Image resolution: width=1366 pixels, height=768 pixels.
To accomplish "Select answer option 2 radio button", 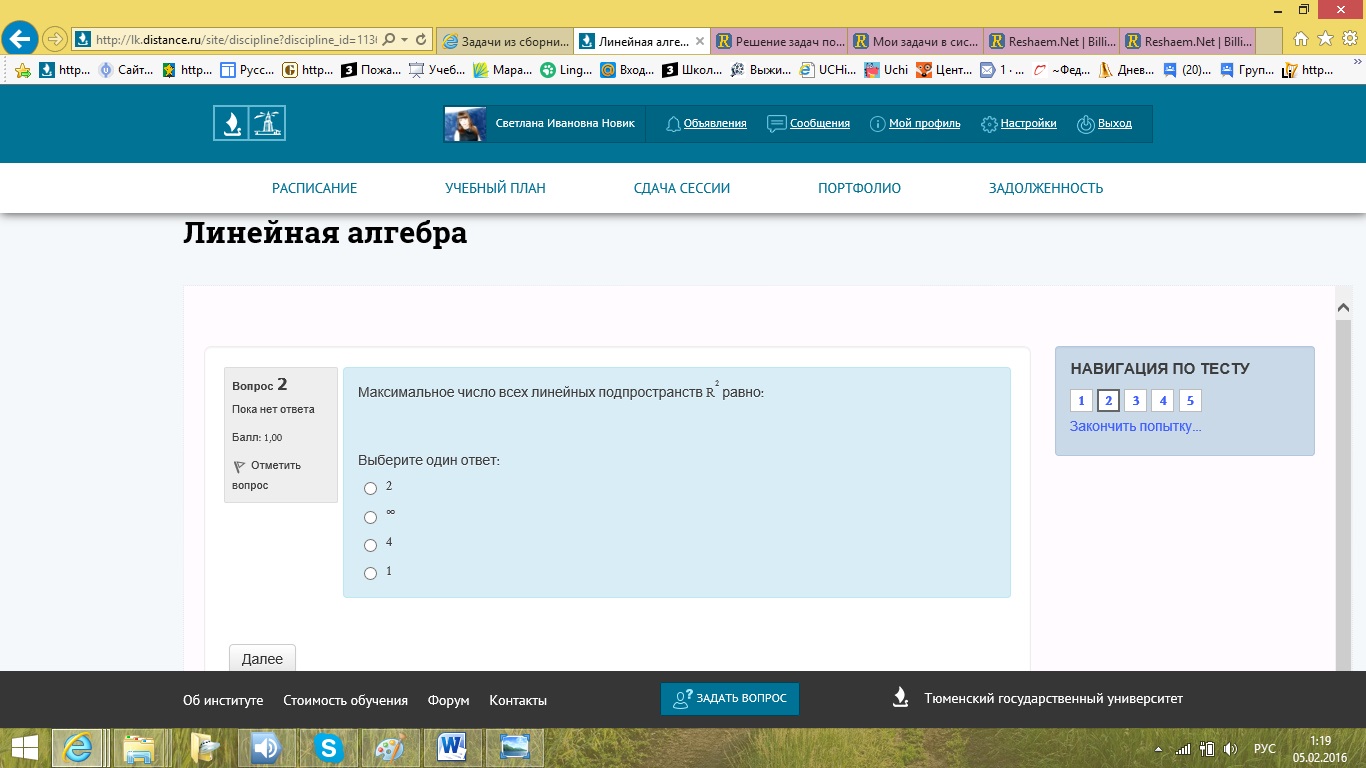I will click(371, 488).
